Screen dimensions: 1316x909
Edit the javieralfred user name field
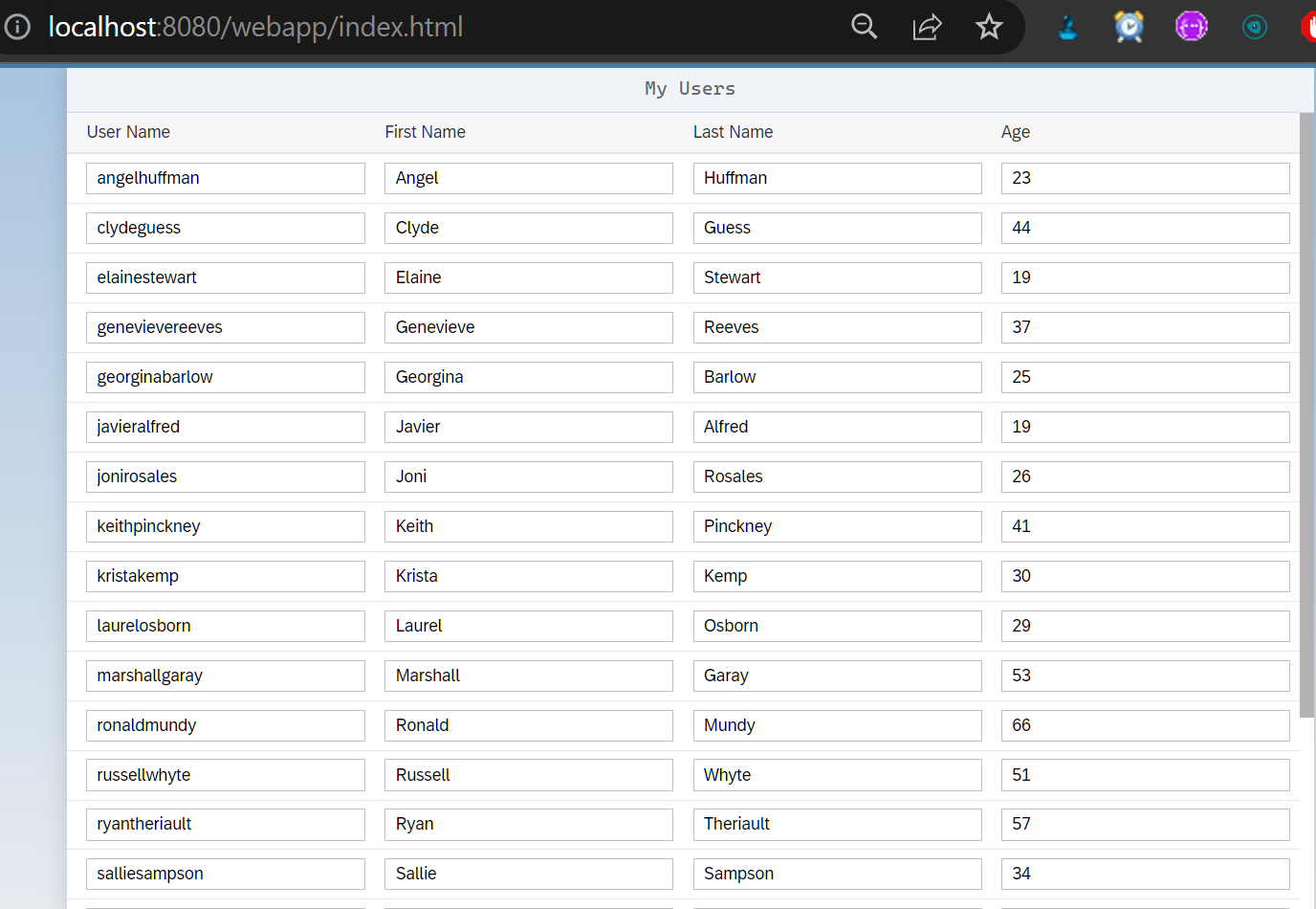226,427
